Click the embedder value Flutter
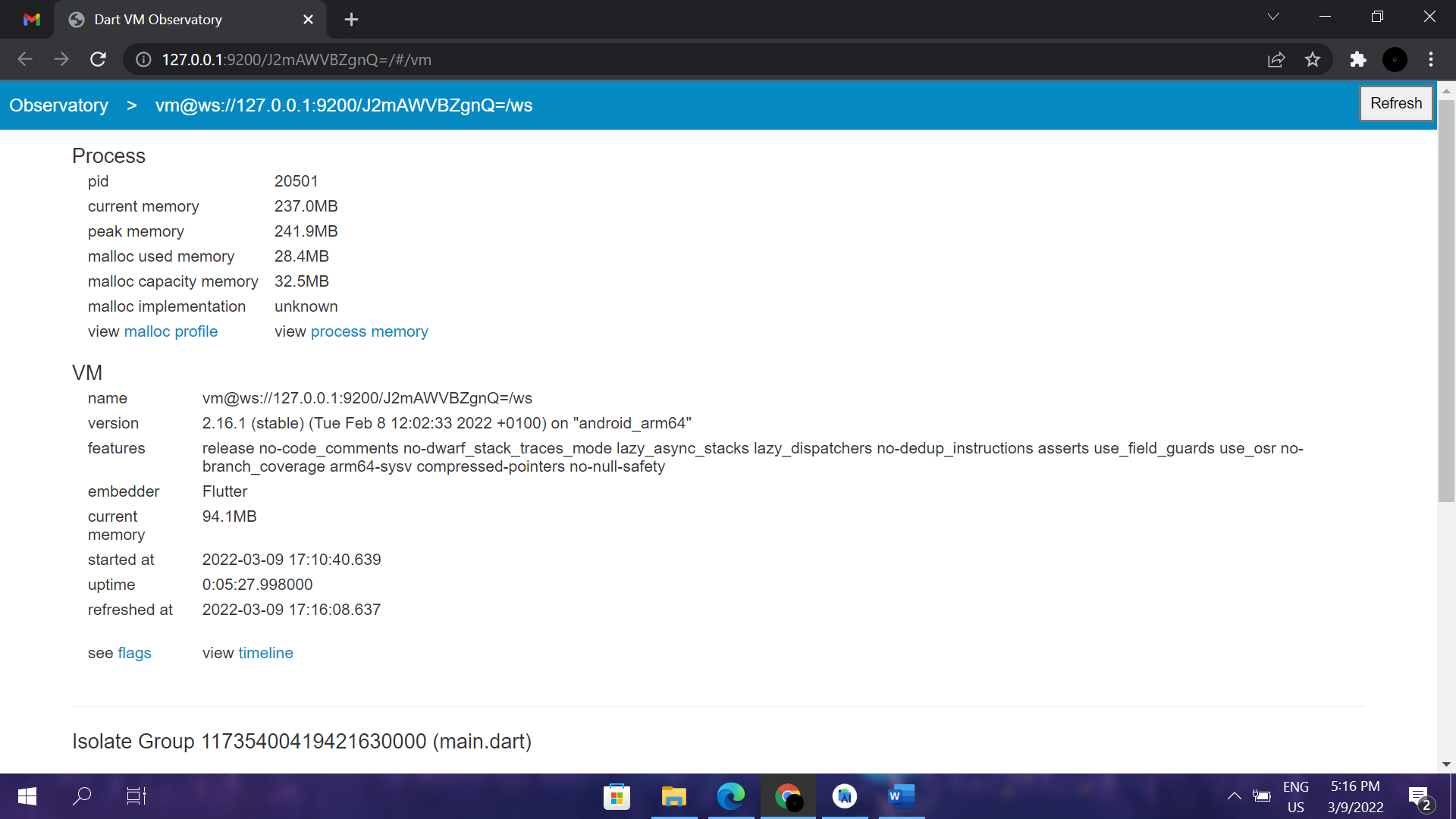Image resolution: width=1456 pixels, height=819 pixels. (224, 491)
